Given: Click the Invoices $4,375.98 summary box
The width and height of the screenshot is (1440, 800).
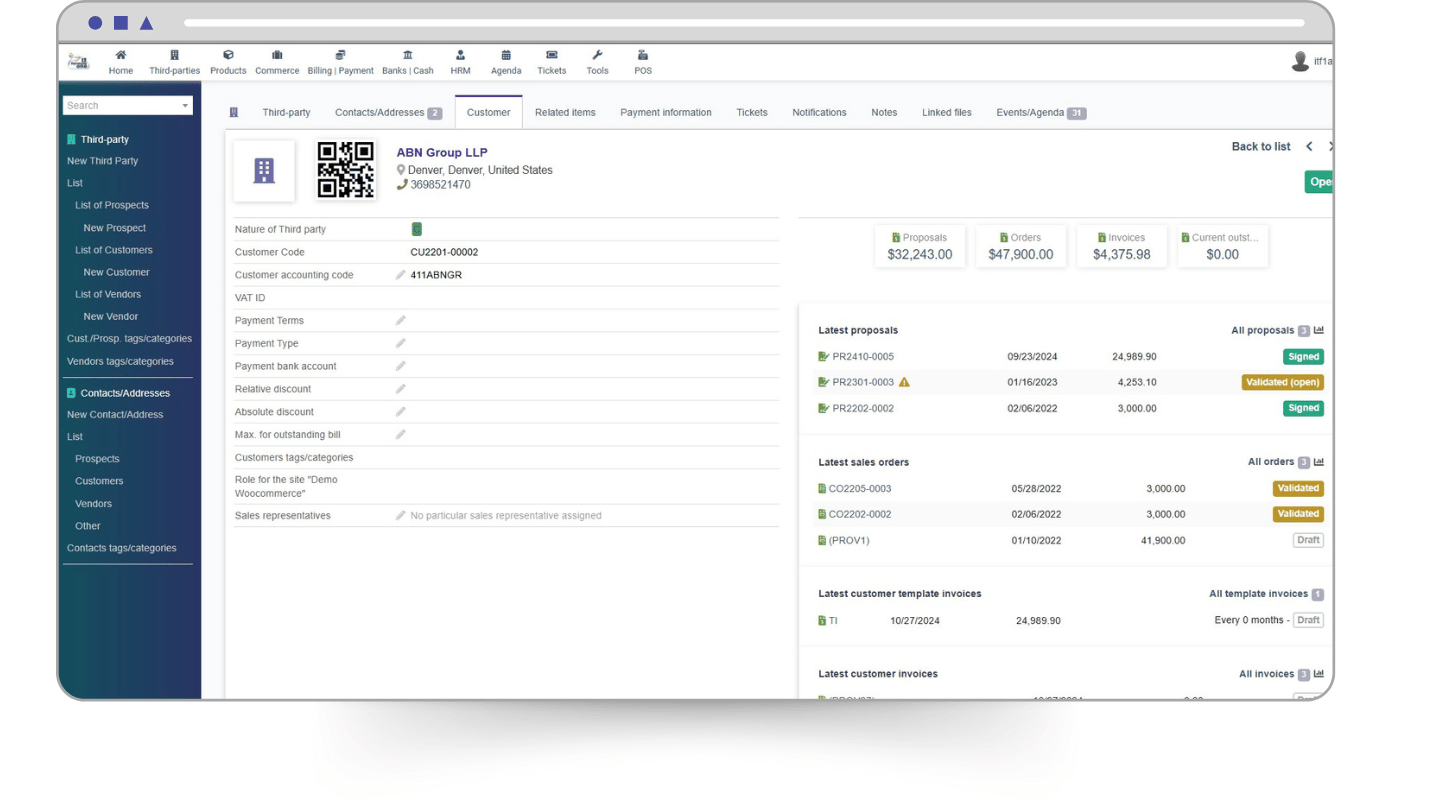Looking at the screenshot, I should point(1122,246).
